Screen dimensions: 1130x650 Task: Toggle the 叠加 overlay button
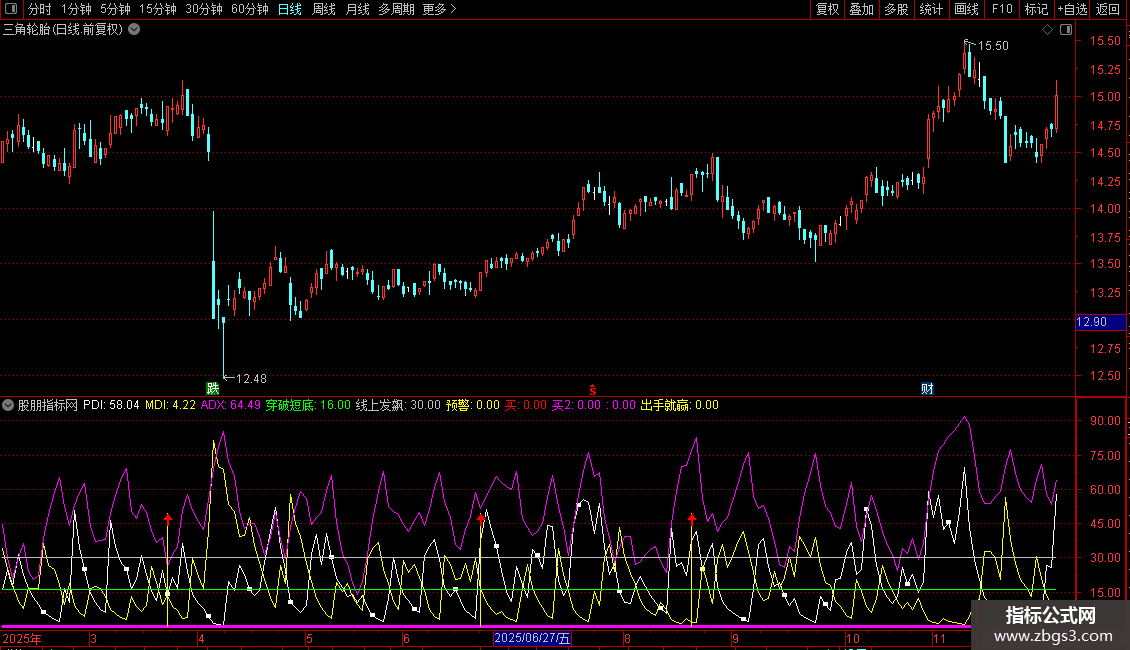(861, 10)
